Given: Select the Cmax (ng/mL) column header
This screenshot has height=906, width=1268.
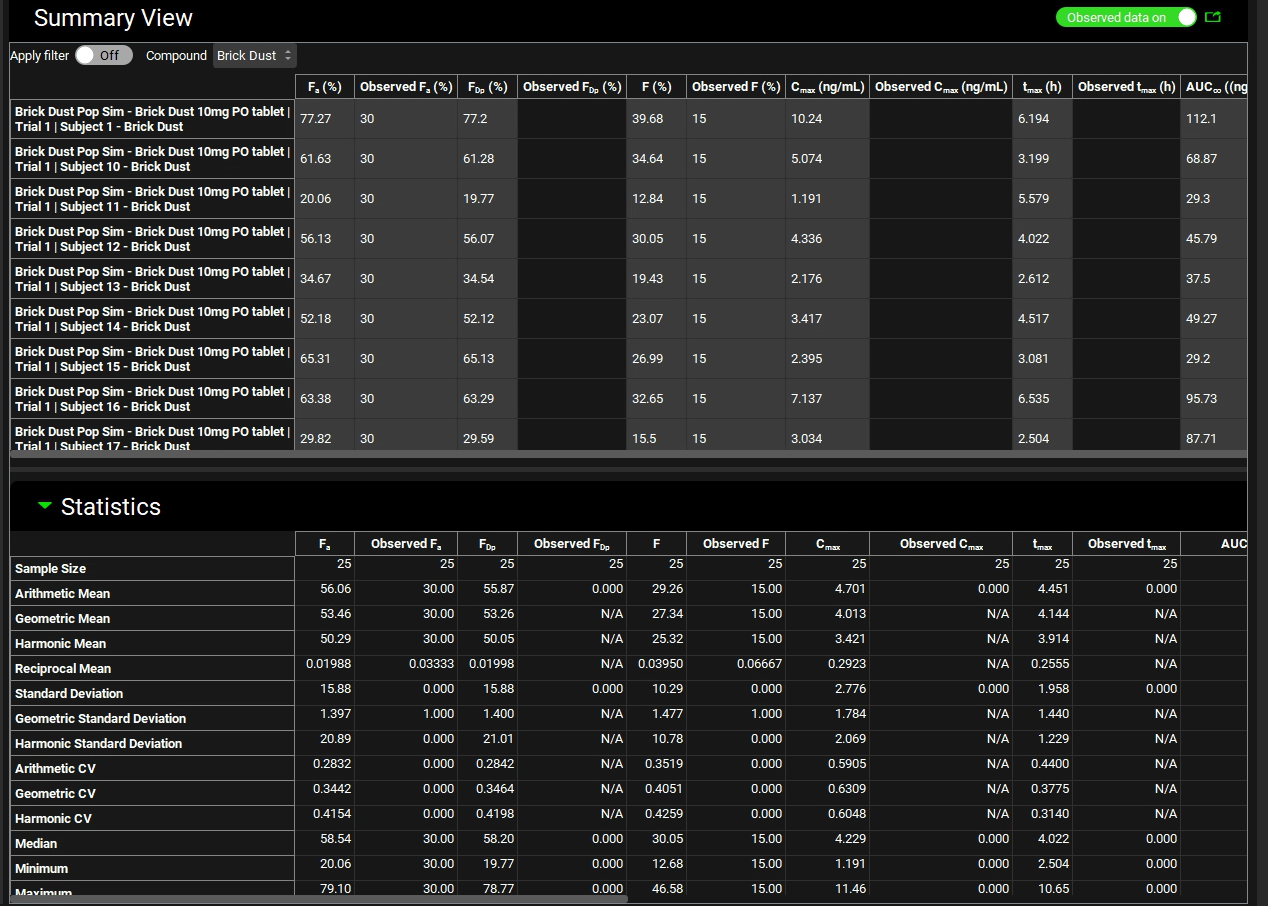Looking at the screenshot, I should [827, 87].
